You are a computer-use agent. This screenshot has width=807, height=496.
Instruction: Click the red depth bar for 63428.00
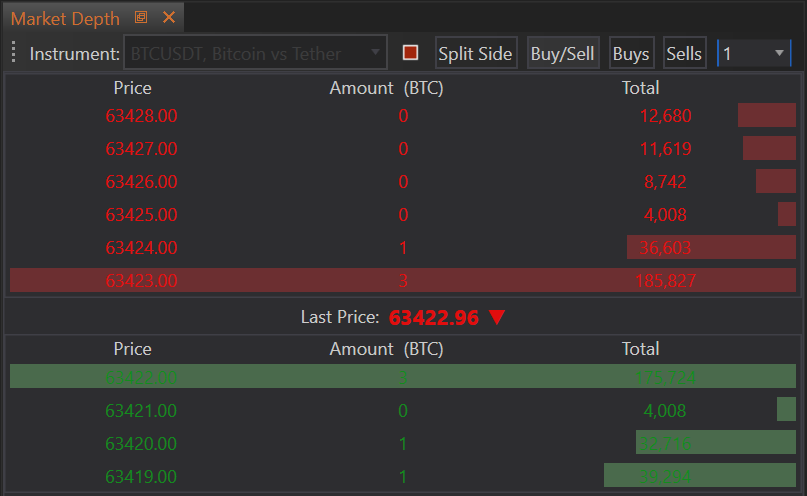[x=766, y=115]
